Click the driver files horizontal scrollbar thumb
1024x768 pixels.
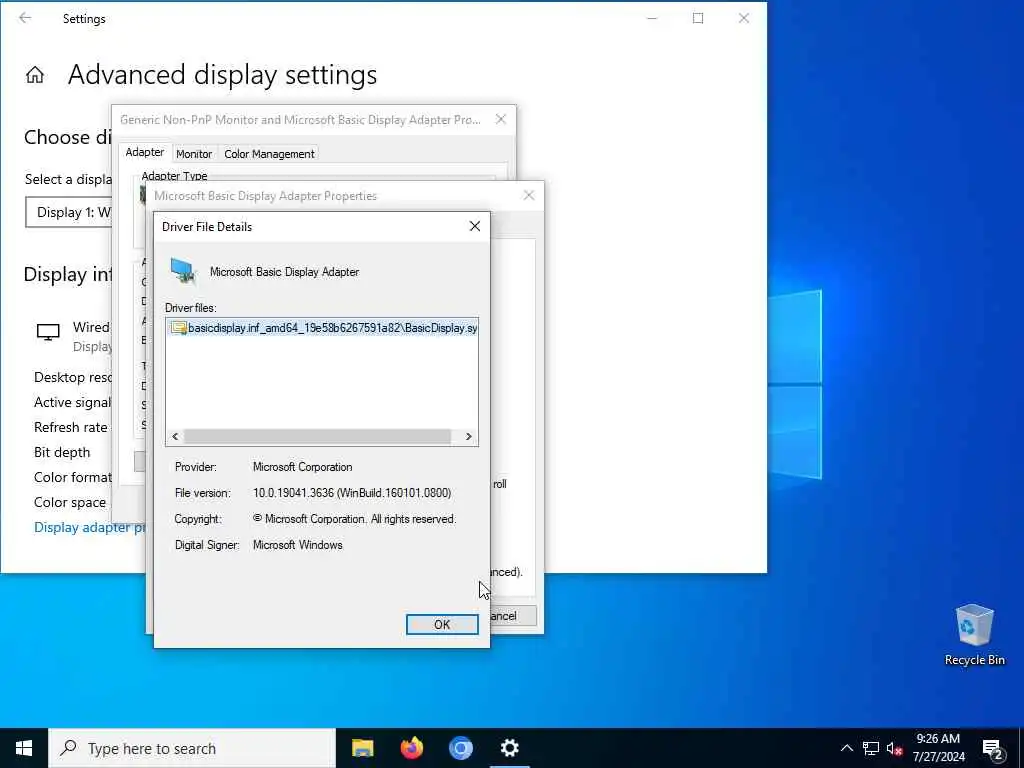[317, 436]
